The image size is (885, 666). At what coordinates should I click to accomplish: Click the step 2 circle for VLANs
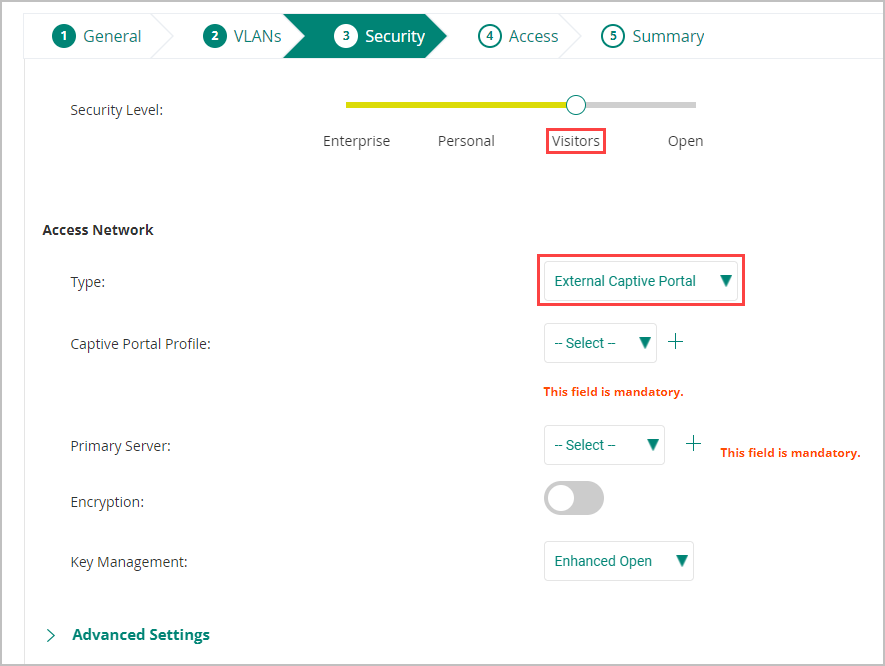click(214, 36)
